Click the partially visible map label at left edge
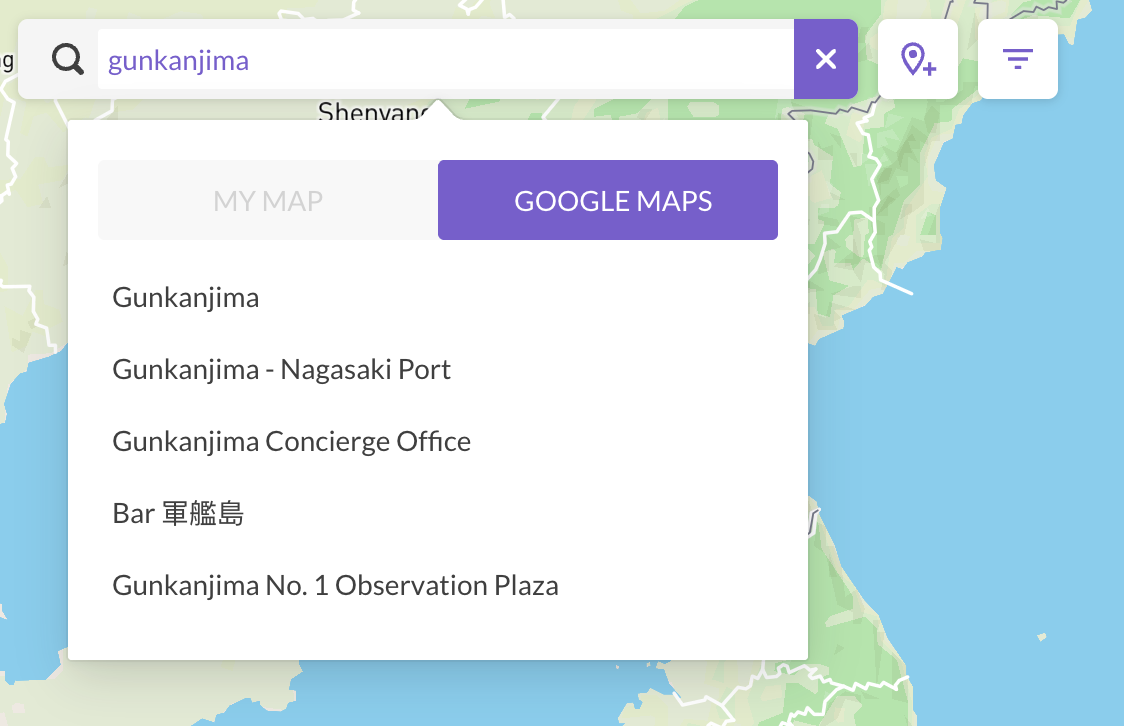1124x726 pixels. (7, 60)
